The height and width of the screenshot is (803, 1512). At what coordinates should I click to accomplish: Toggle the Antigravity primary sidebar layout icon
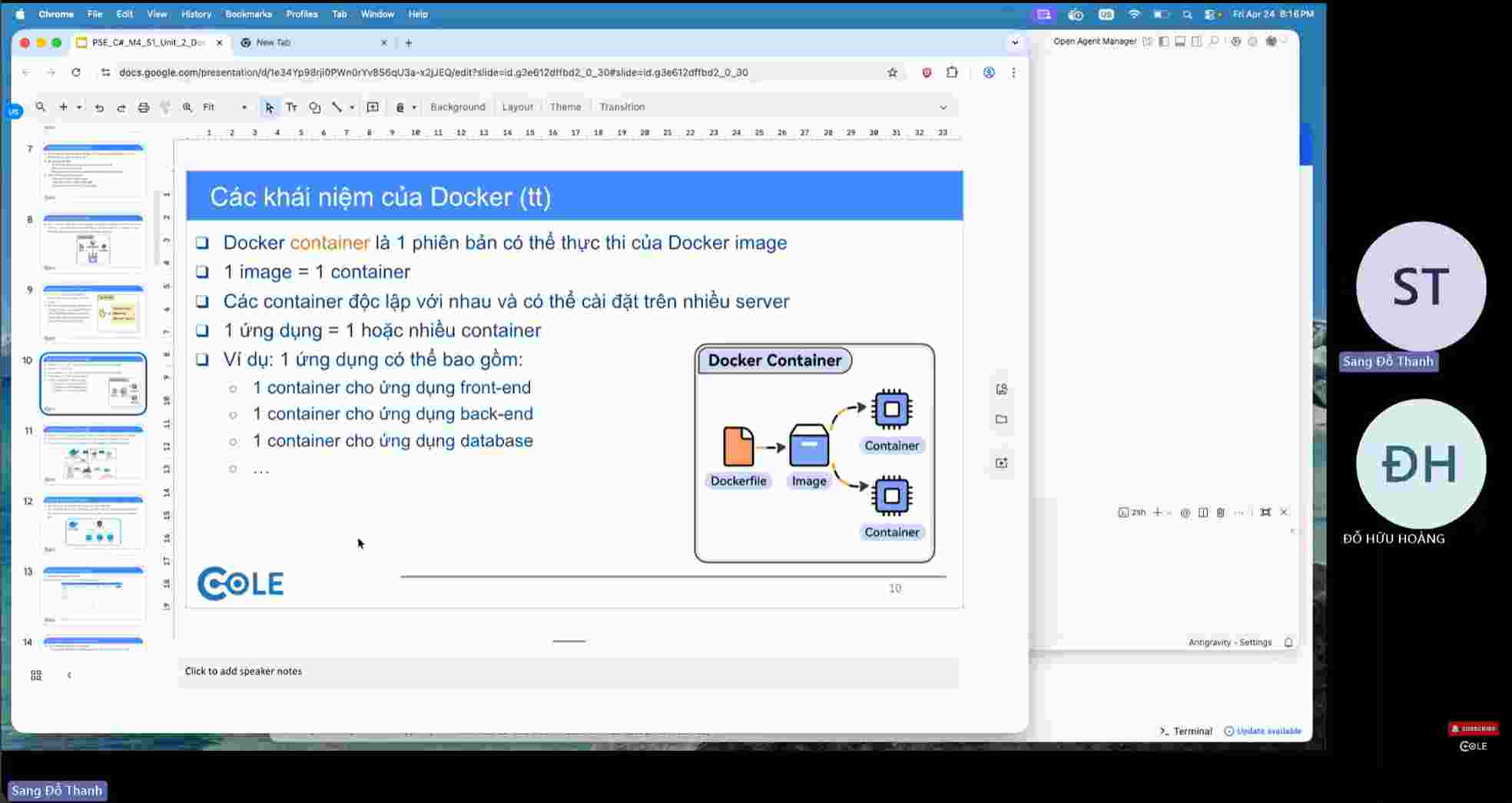pyautogui.click(x=1164, y=41)
